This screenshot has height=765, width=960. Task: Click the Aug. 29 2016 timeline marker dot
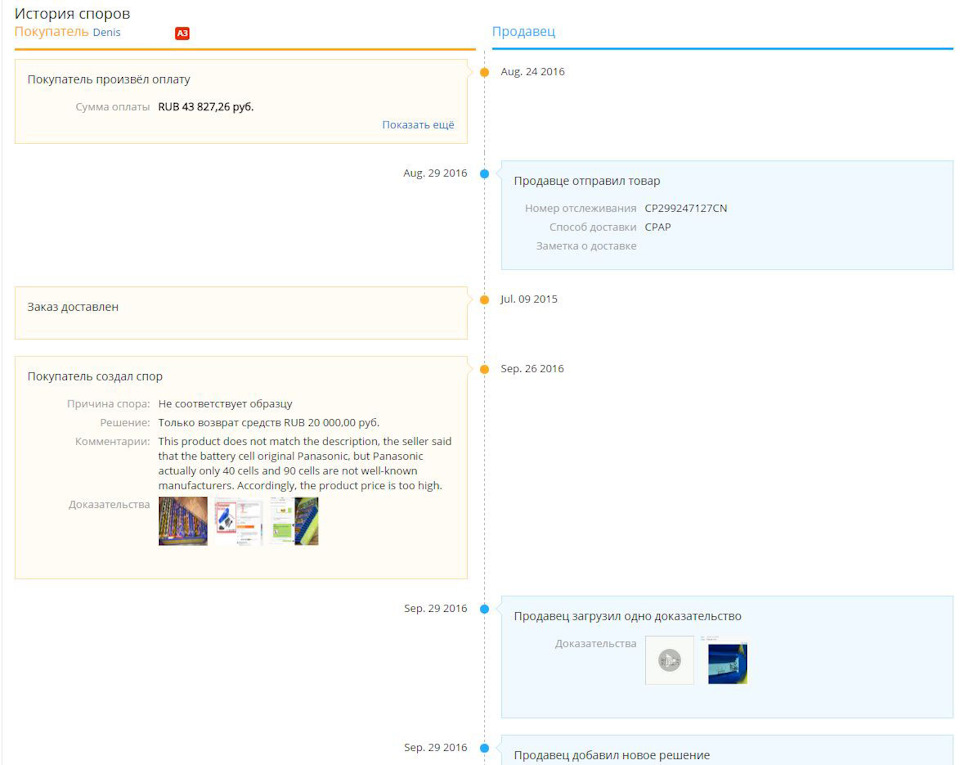(x=484, y=174)
